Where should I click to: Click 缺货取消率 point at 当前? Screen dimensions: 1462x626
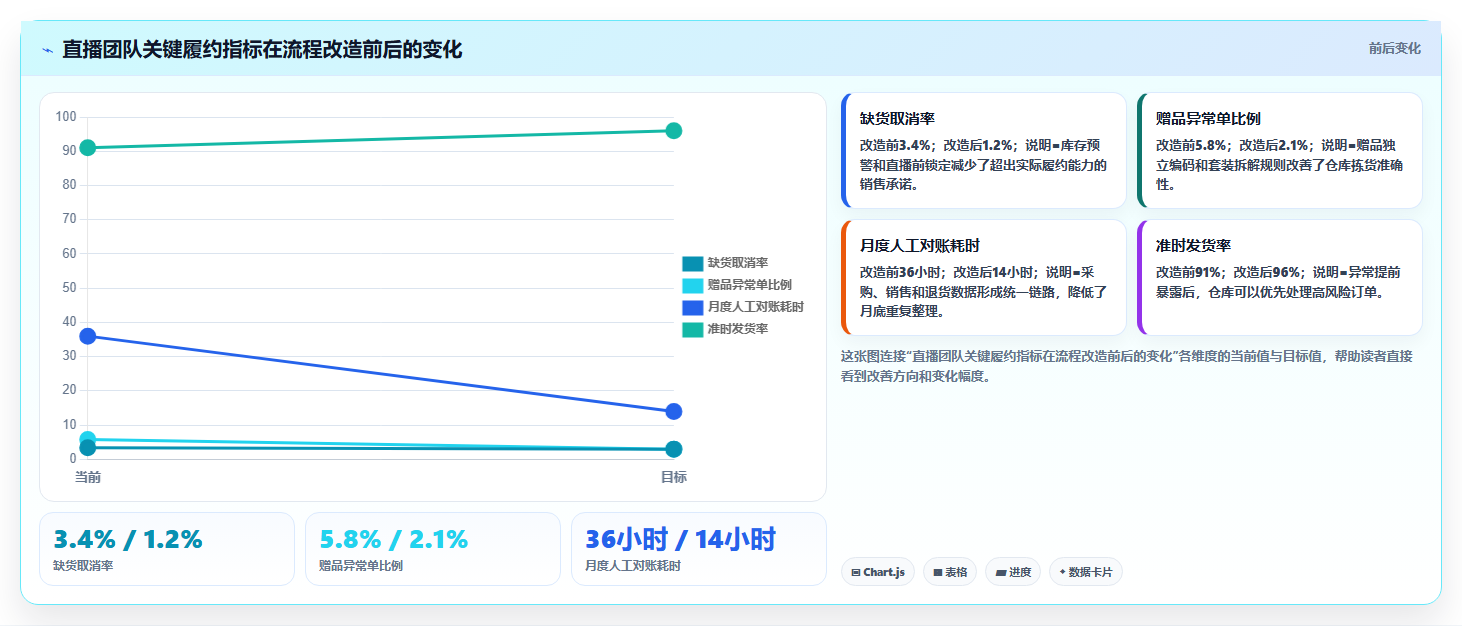88,448
